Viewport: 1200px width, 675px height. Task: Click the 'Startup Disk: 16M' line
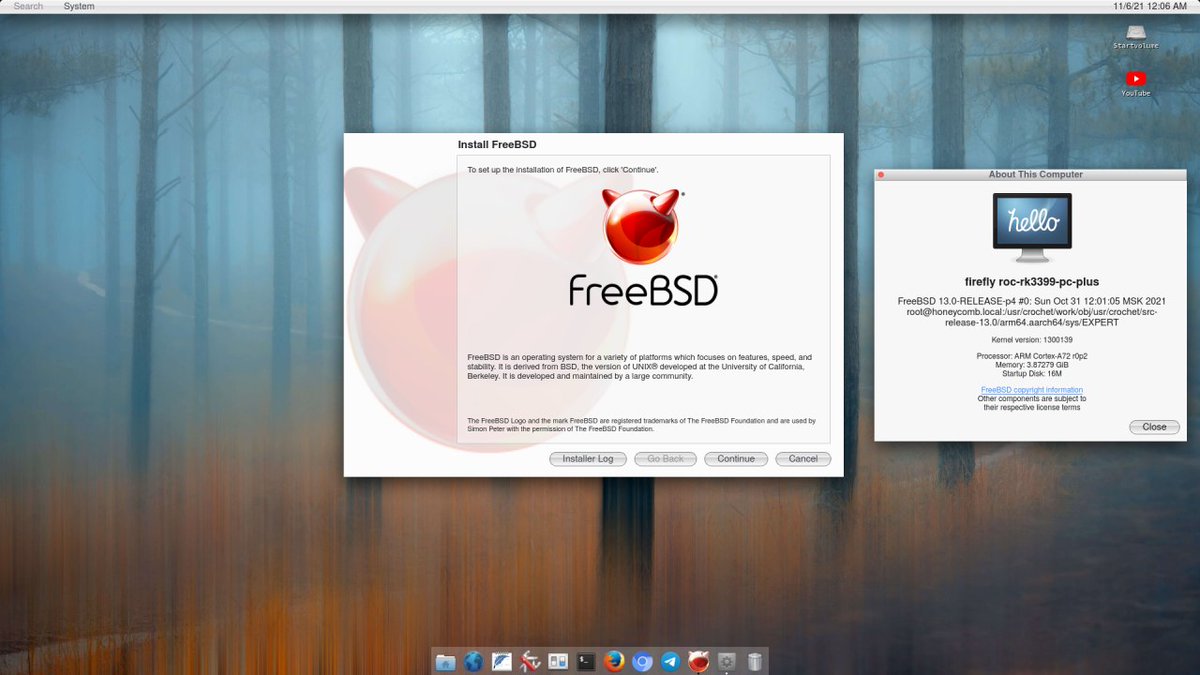pyautogui.click(x=1032, y=373)
